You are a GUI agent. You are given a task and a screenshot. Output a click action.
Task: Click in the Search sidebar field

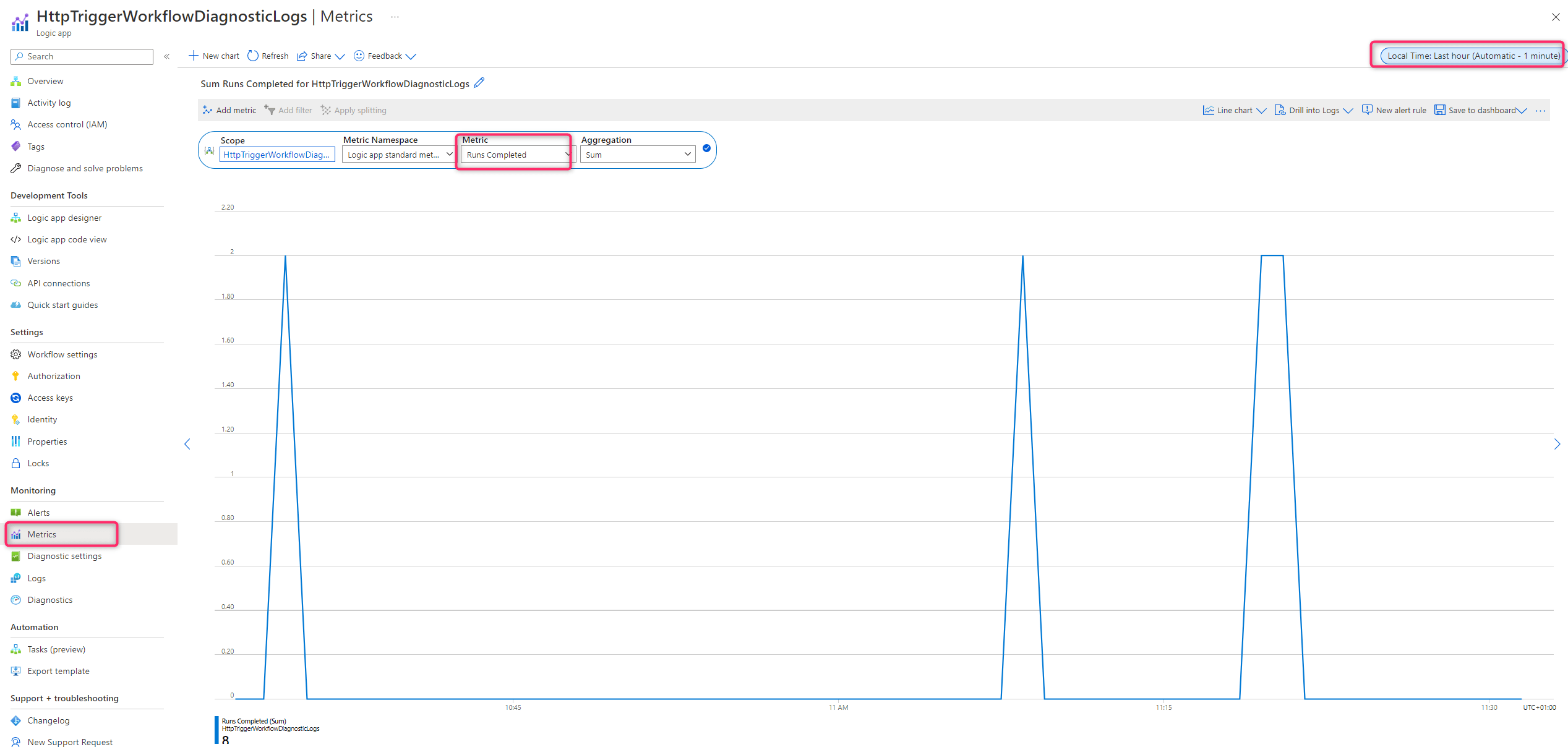(x=81, y=56)
